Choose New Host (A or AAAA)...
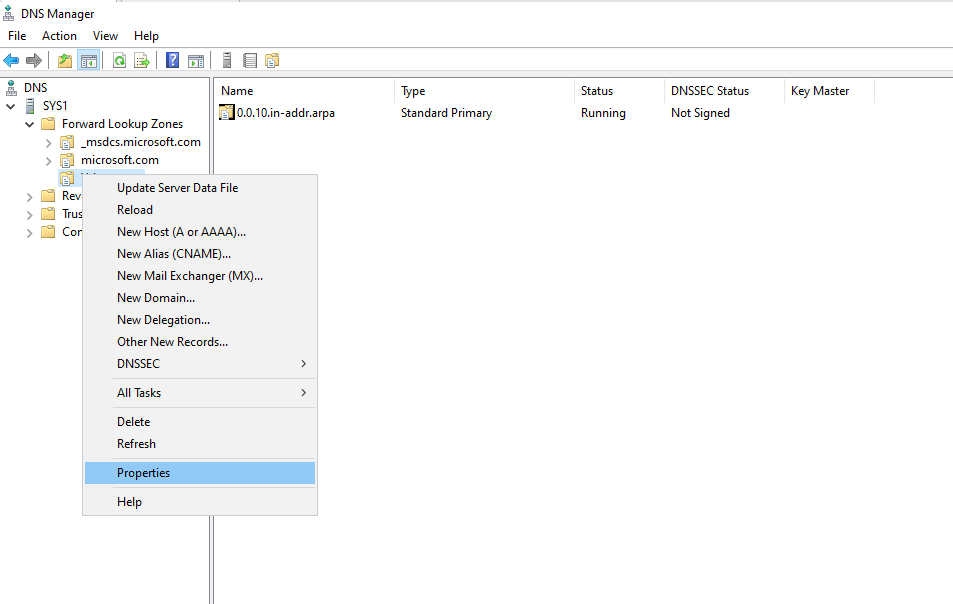 tap(200, 232)
